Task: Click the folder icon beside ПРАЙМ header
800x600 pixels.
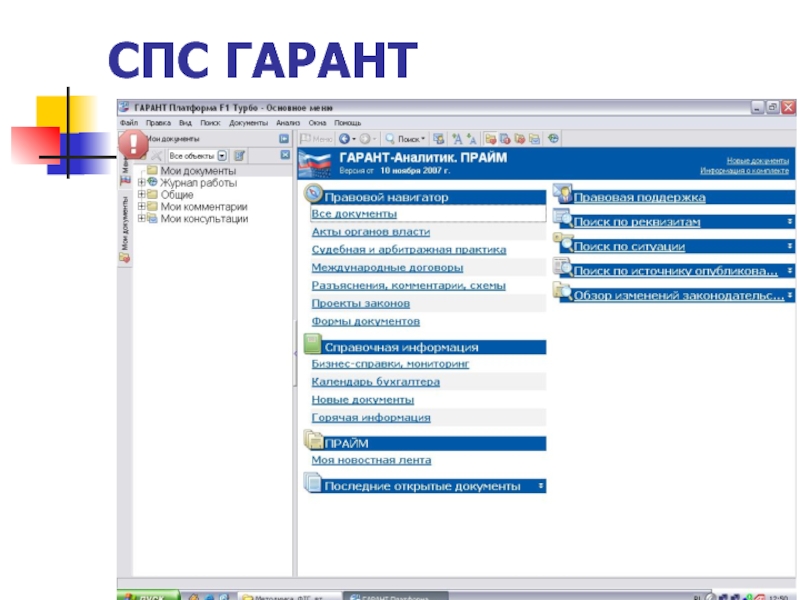Action: 314,439
